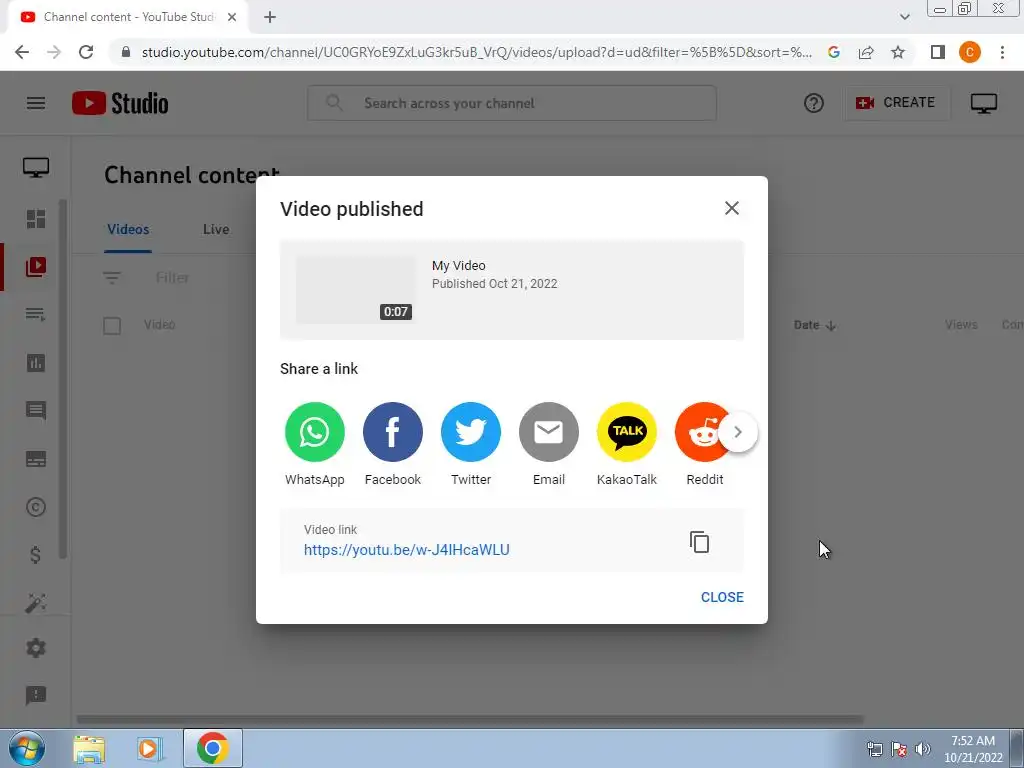Copy the video link with clipboard icon
Screen dimensions: 1024x768
[699, 542]
